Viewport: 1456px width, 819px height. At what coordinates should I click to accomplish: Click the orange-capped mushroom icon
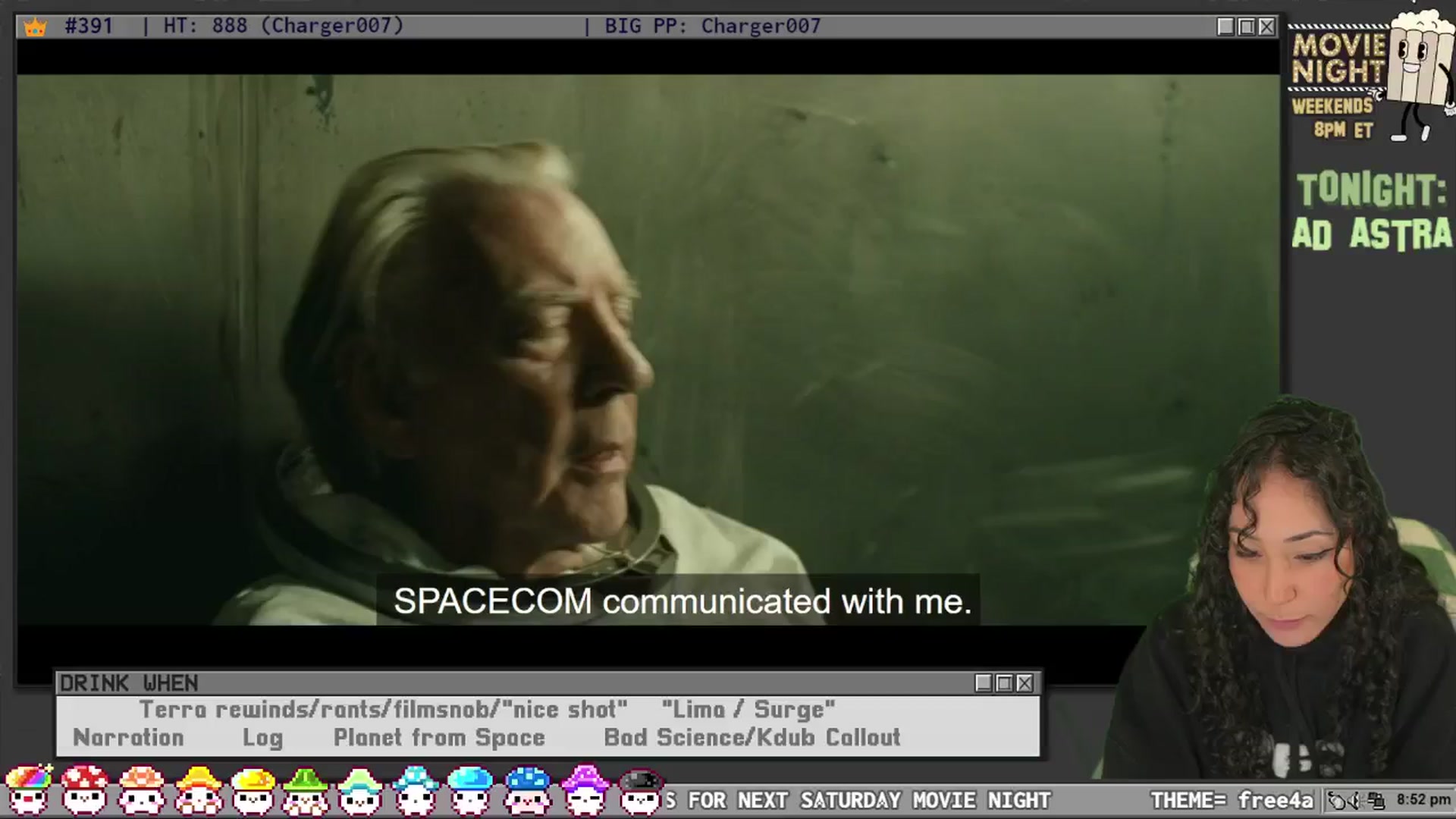142,790
